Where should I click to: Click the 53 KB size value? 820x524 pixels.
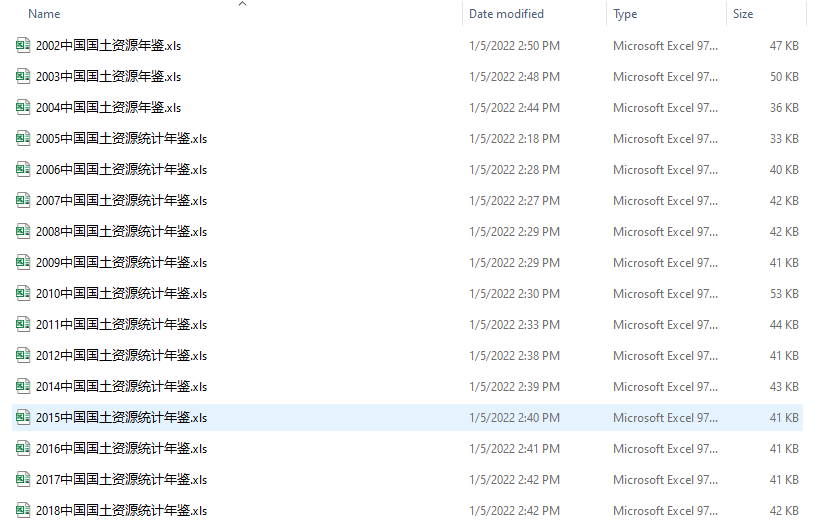coord(784,293)
